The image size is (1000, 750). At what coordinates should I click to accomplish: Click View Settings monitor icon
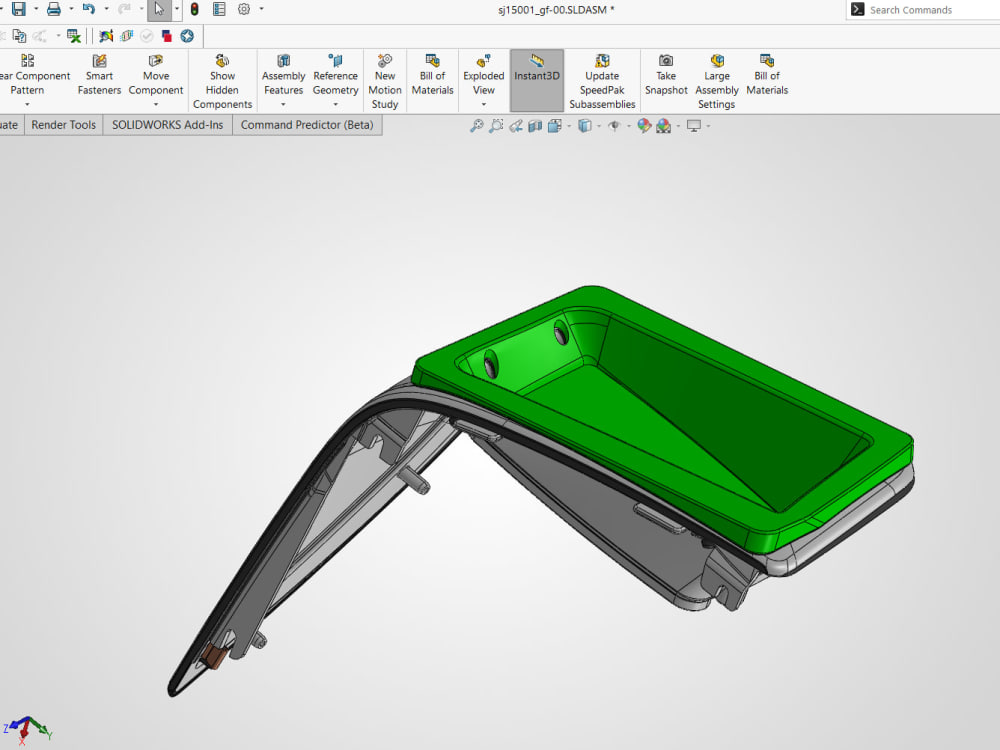694,126
